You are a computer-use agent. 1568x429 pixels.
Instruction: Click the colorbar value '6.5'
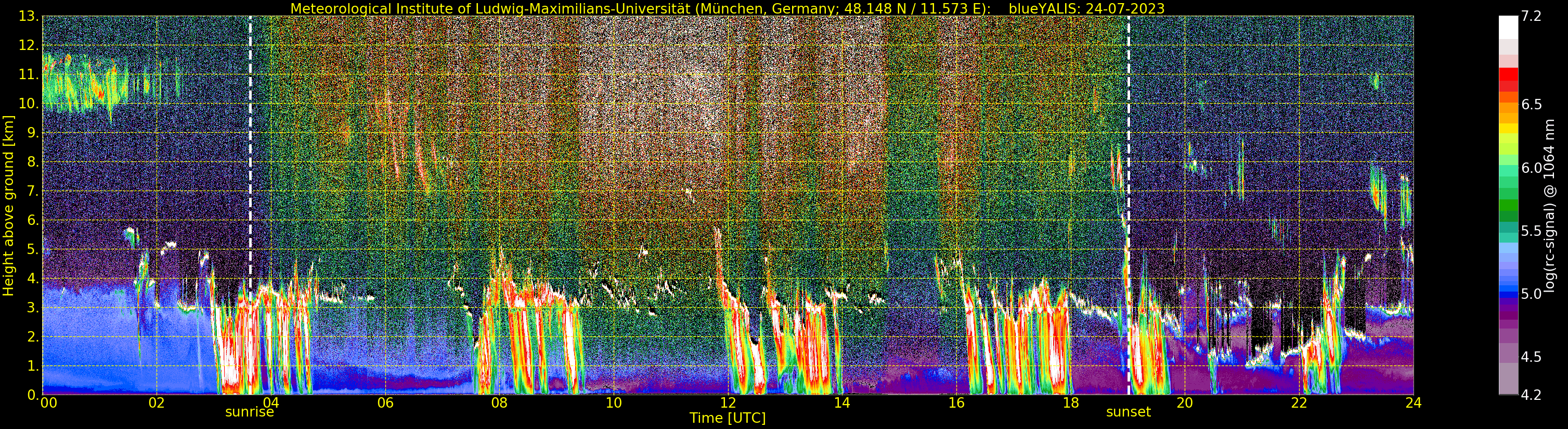coord(1532,104)
